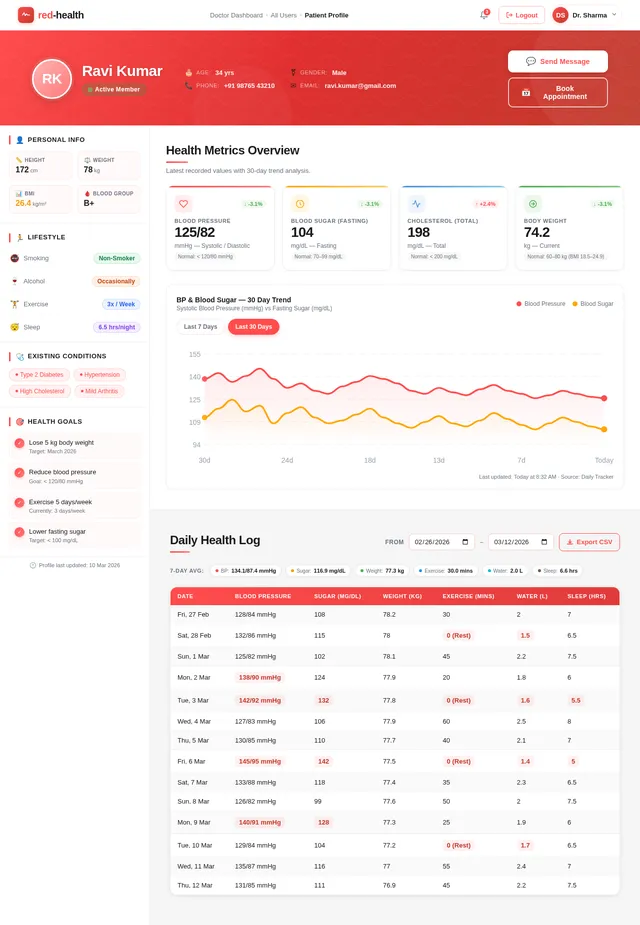Click the red-health logo icon

tap(26, 15)
